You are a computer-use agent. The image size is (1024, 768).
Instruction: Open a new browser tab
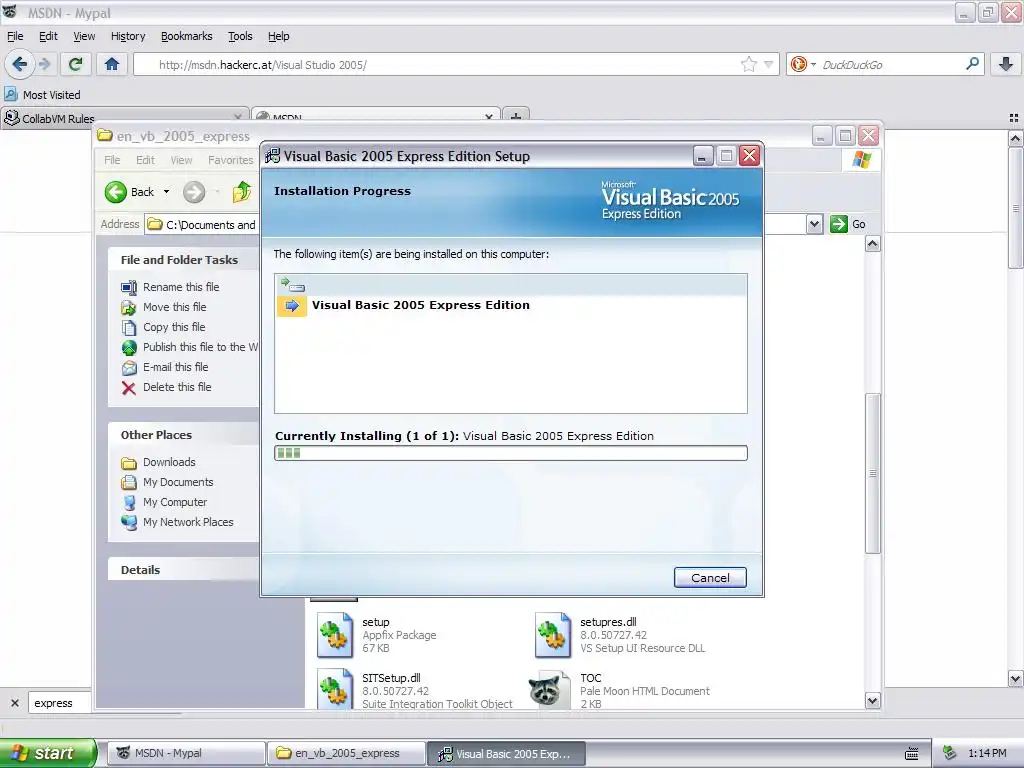pos(516,118)
